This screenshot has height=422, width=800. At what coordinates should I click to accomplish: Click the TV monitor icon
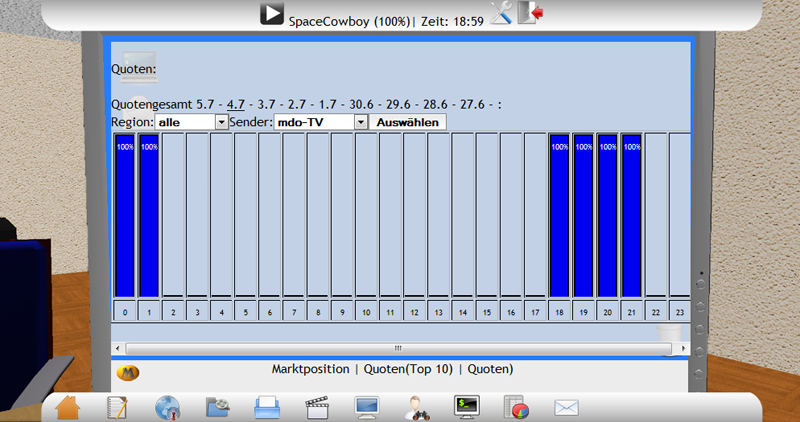click(x=367, y=407)
